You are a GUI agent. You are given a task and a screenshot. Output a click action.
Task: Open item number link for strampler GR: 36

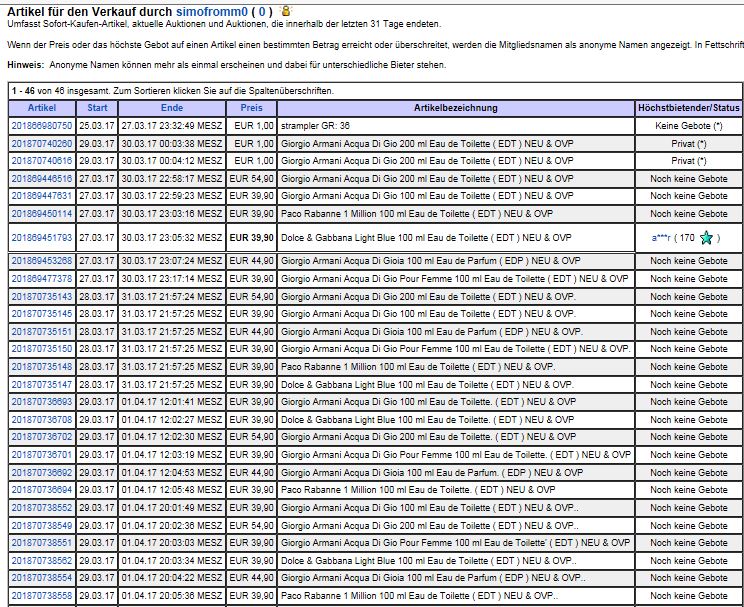point(42,126)
